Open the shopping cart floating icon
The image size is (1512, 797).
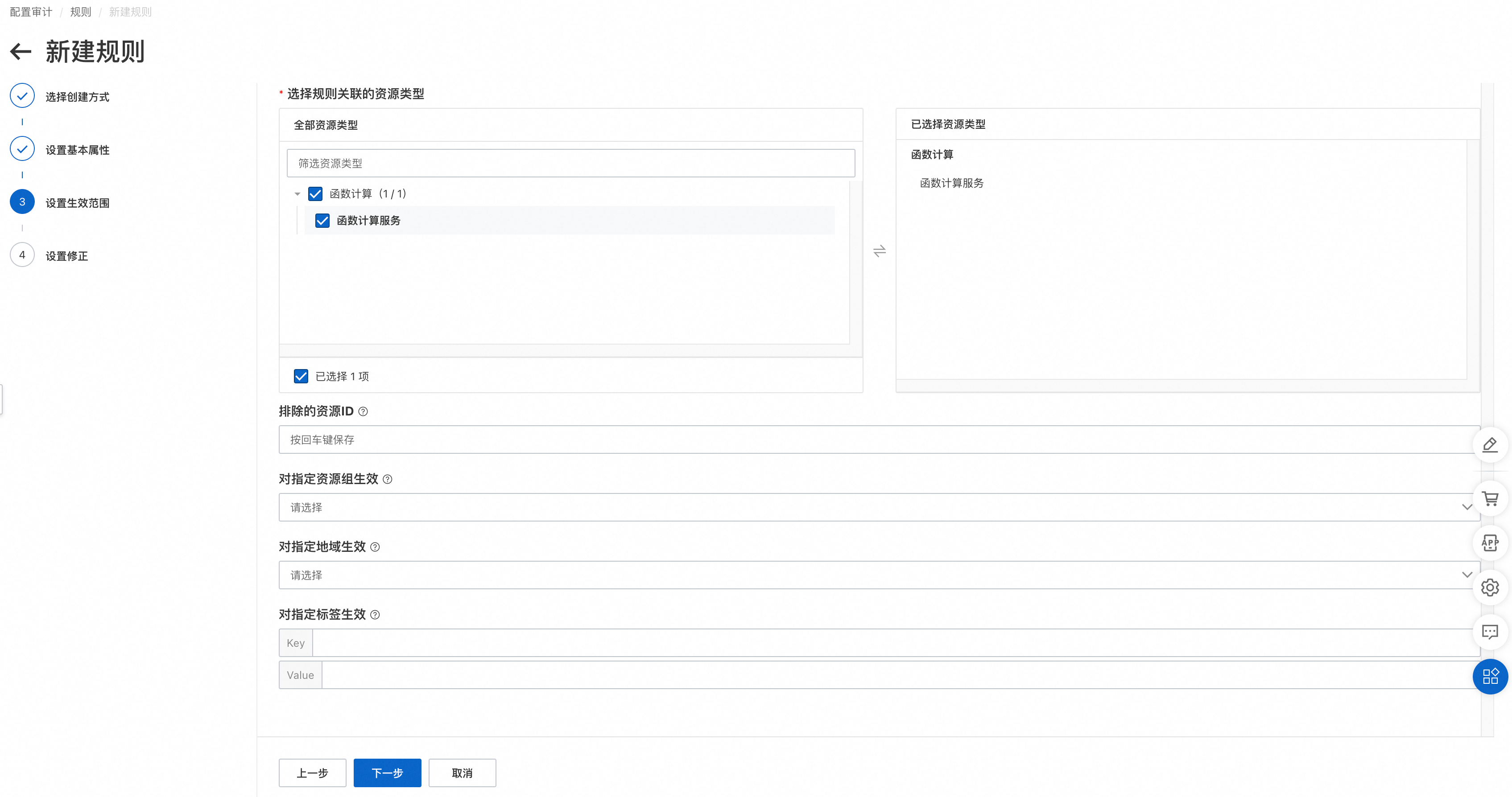[x=1490, y=498]
